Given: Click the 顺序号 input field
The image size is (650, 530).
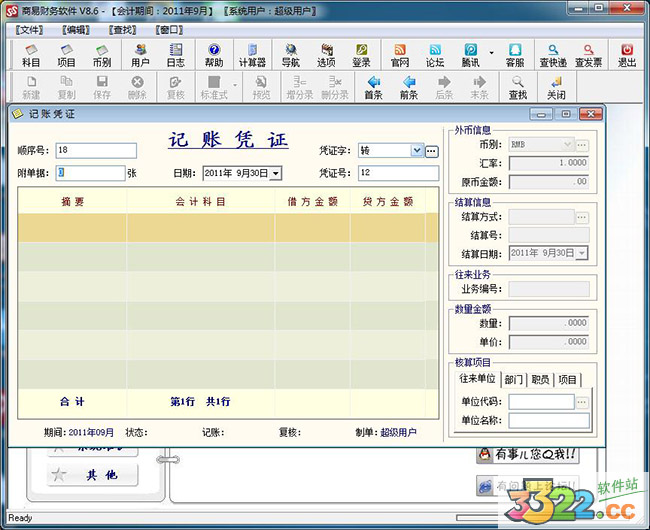Looking at the screenshot, I should tap(96, 150).
